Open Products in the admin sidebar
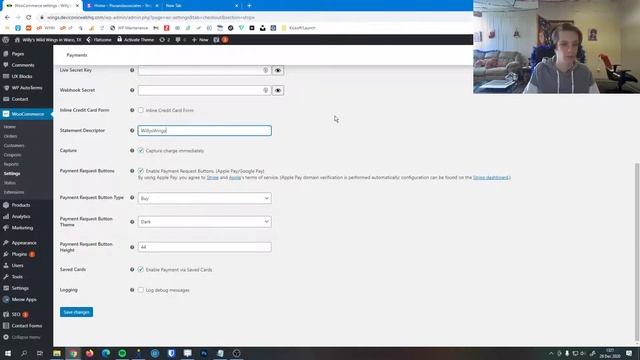 [x=20, y=205]
